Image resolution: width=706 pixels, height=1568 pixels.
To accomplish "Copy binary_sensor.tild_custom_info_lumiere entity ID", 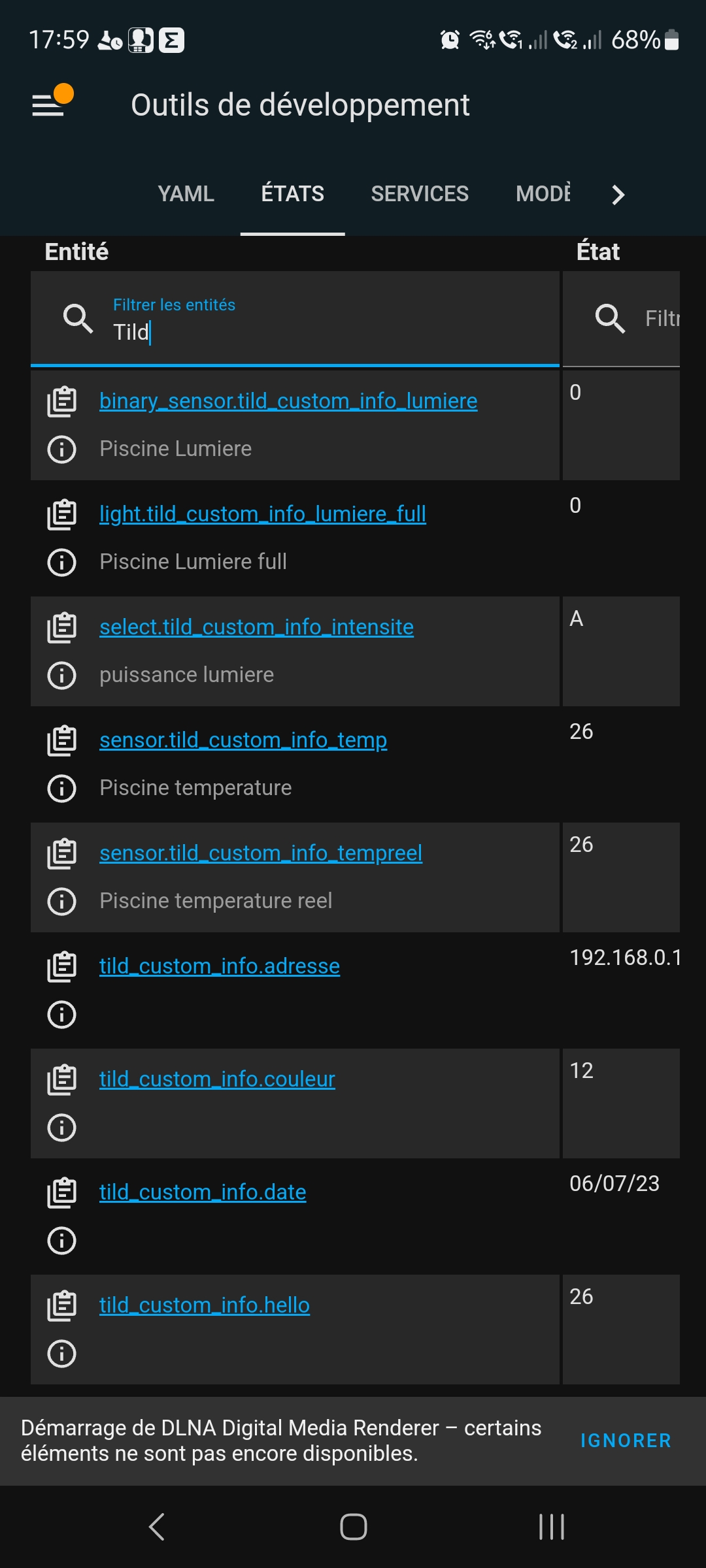I will pyautogui.click(x=62, y=401).
